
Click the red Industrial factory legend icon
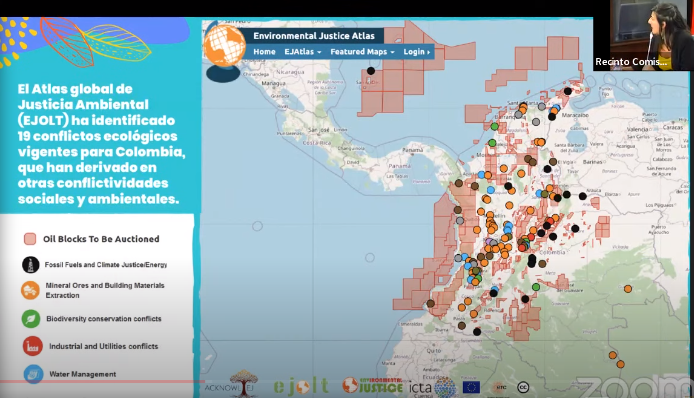pyautogui.click(x=32, y=346)
